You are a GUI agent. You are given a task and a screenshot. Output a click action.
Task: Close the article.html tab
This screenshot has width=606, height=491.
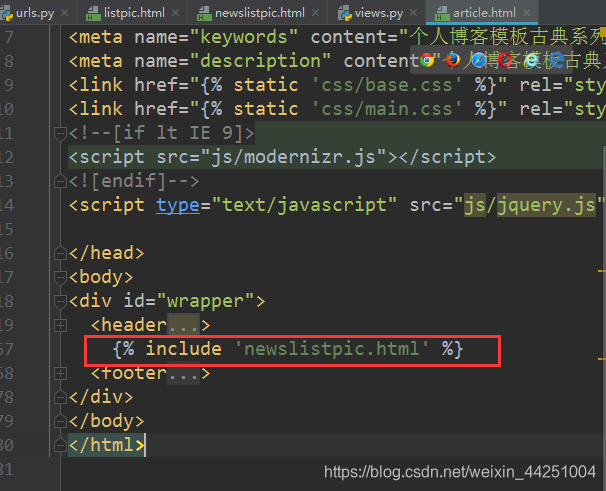[526, 13]
